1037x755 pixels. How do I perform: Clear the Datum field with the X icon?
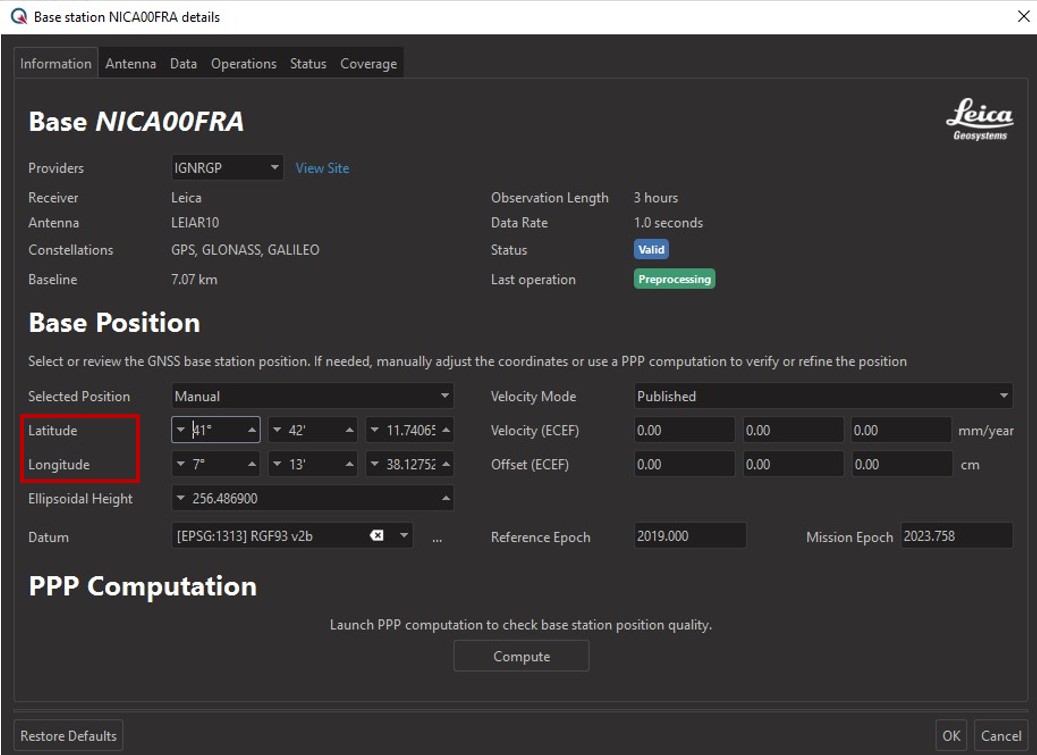pos(377,536)
